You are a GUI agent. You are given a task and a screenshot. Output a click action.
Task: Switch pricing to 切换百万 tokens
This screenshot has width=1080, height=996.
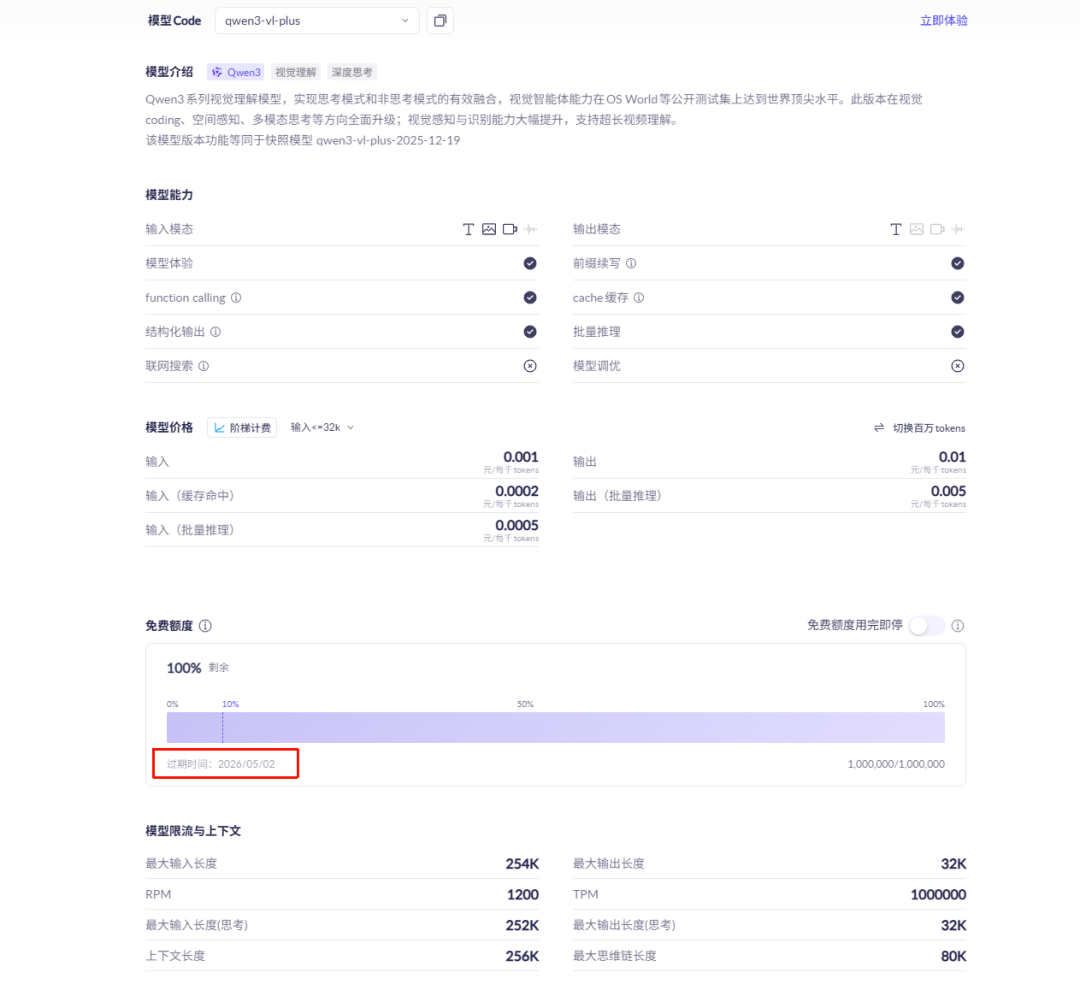(920, 428)
